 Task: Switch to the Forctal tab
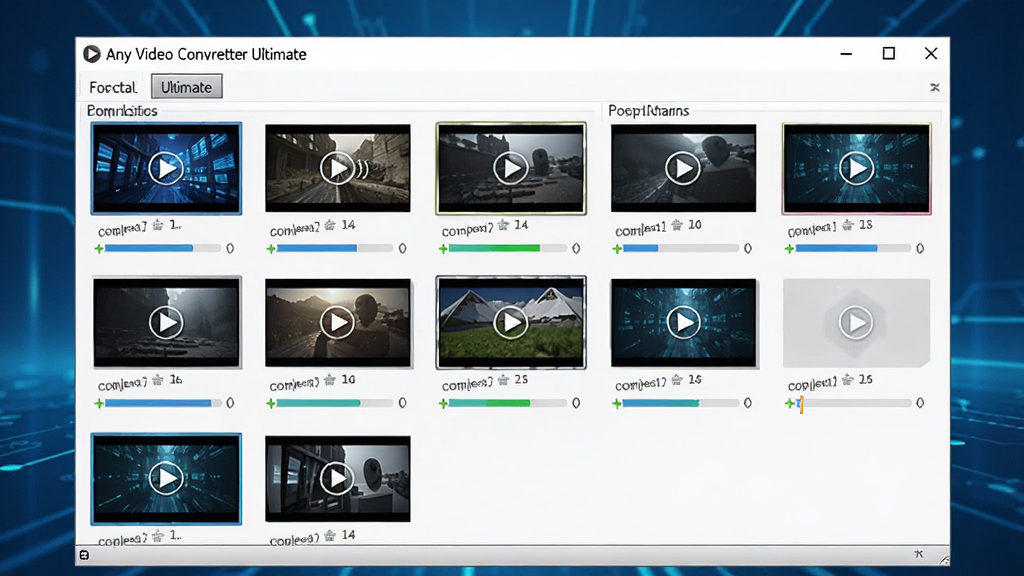tap(113, 88)
